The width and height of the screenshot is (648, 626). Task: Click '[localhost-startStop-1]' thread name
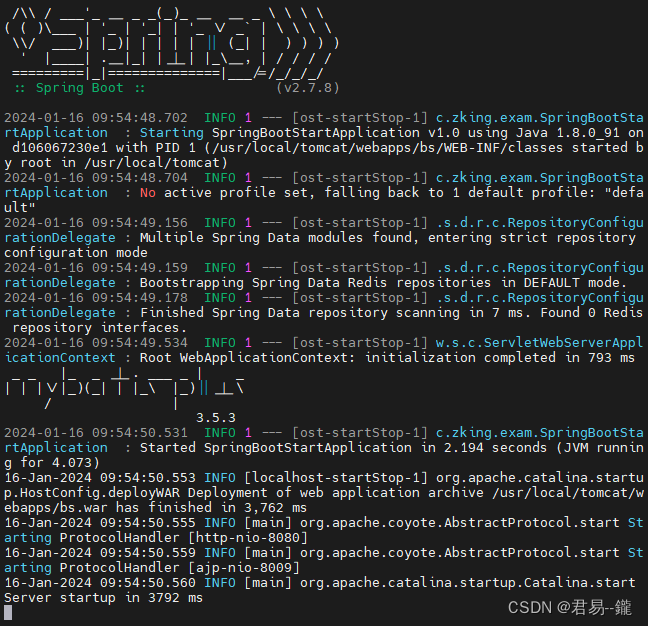pos(336,478)
